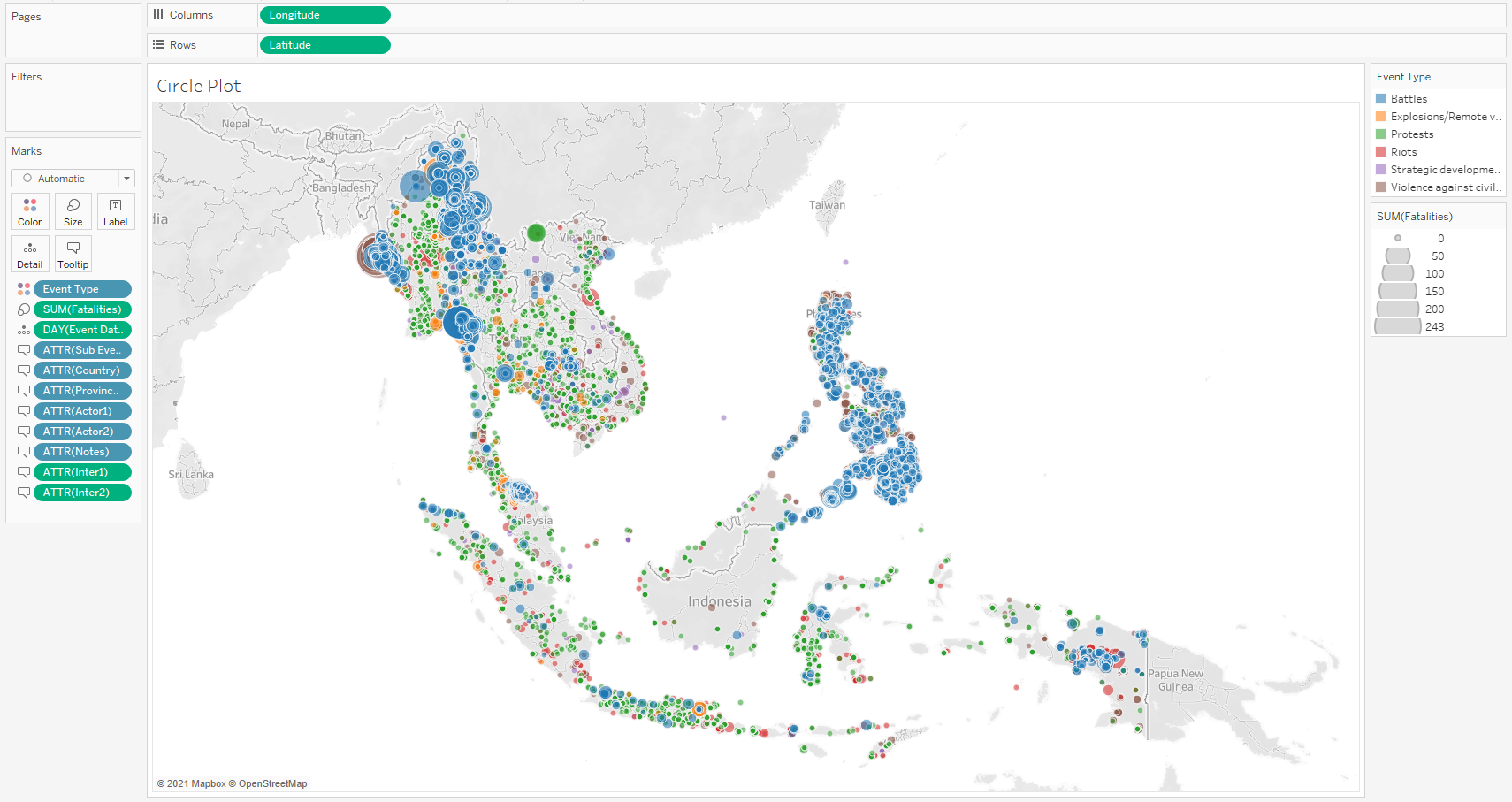Select the Riots entry in Event Type legend
This screenshot has height=802, width=1512.
coord(1403,152)
